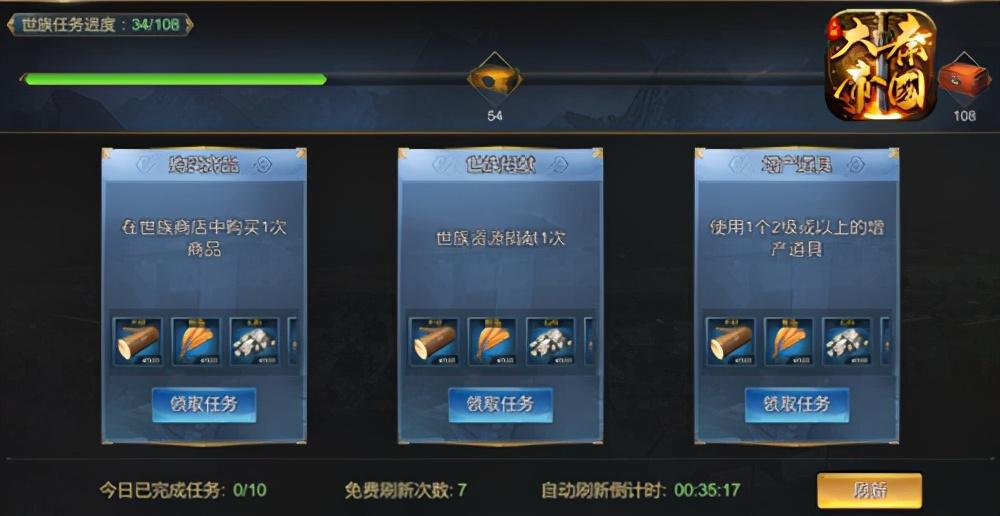Tap the stone ore reward icon in the first card
Screen dimensions: 1000x516
pos(254,342)
